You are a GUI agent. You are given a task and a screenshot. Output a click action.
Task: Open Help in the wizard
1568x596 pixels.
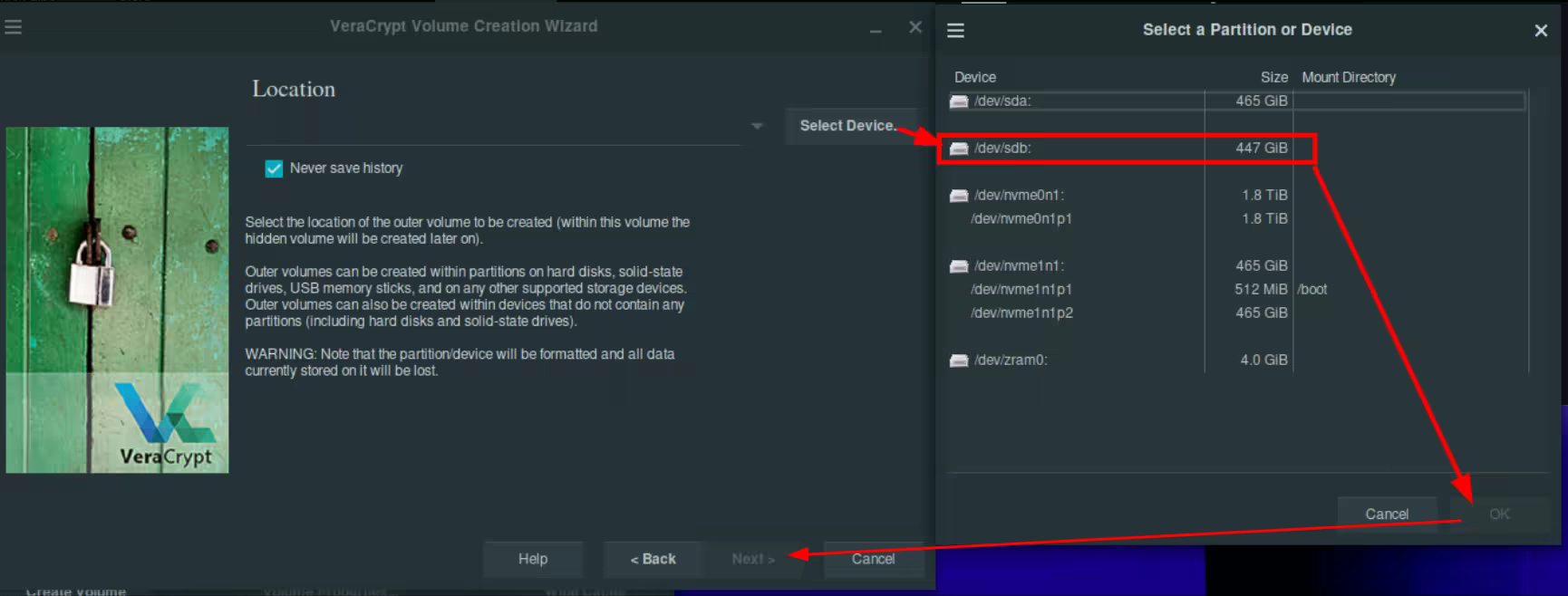coord(533,559)
